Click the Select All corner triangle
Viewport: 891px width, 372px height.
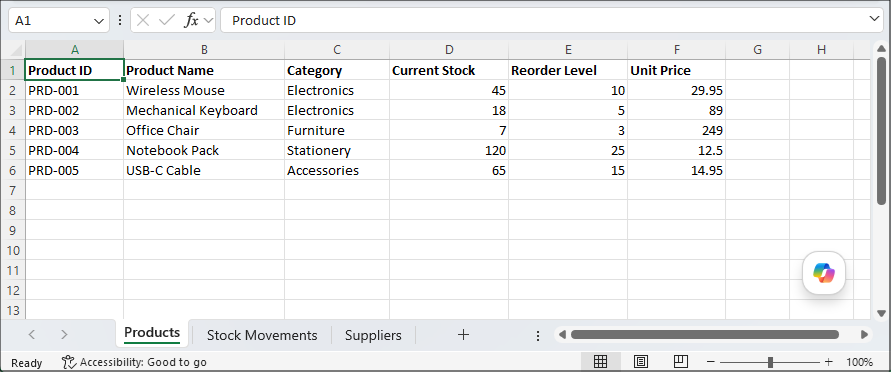(x=17, y=50)
